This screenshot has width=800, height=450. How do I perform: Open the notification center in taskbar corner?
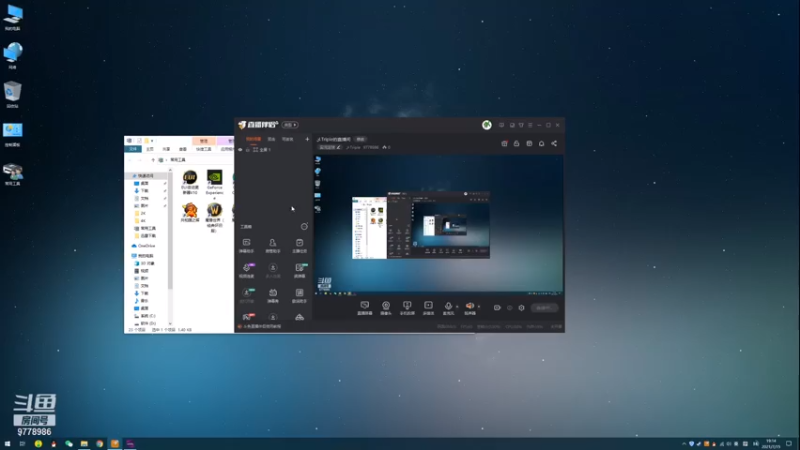[789, 444]
